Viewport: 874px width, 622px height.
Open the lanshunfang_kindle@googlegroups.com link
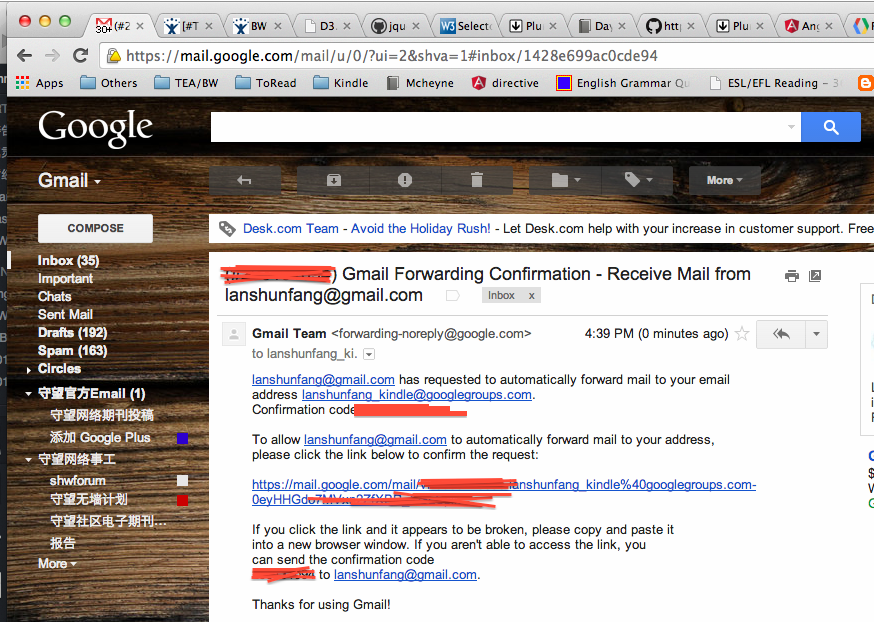coord(417,395)
